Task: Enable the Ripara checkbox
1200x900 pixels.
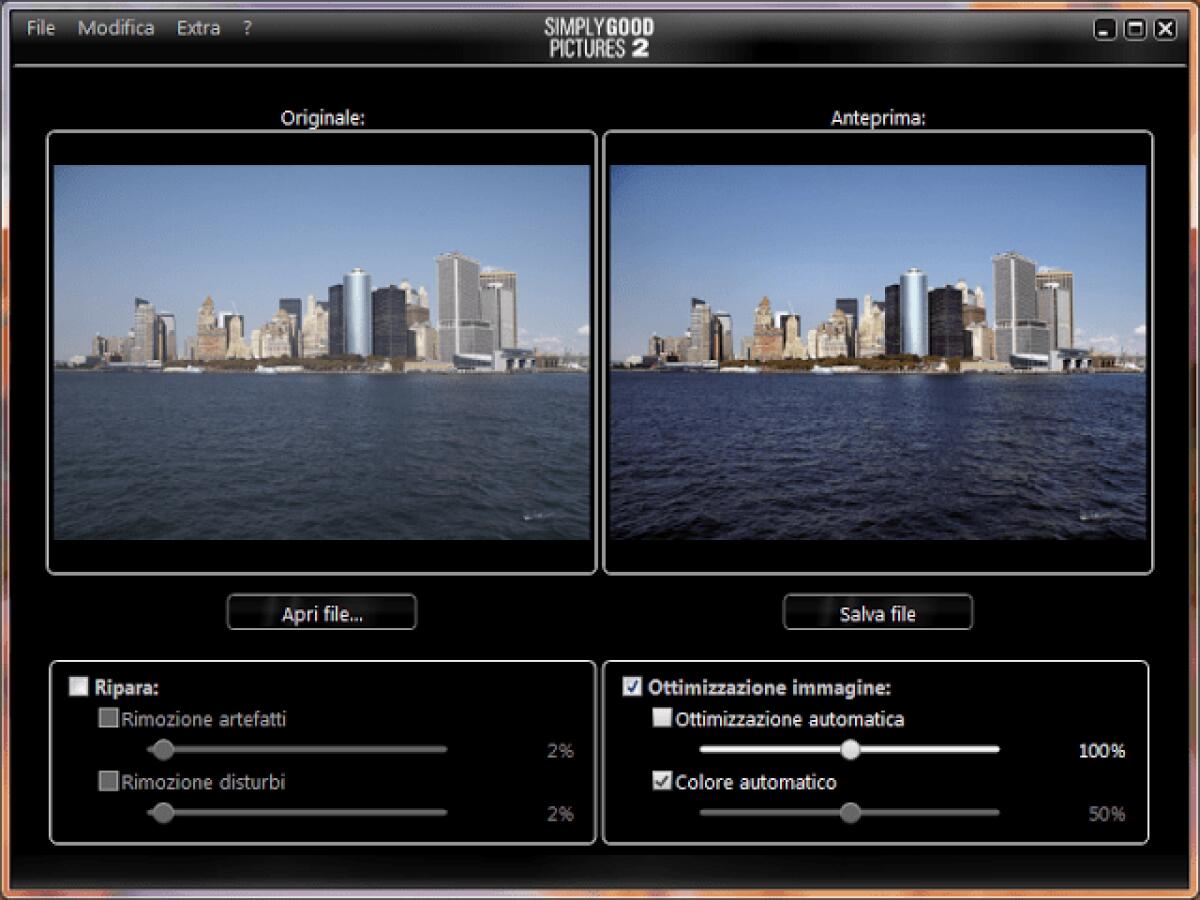Action: tap(77, 686)
